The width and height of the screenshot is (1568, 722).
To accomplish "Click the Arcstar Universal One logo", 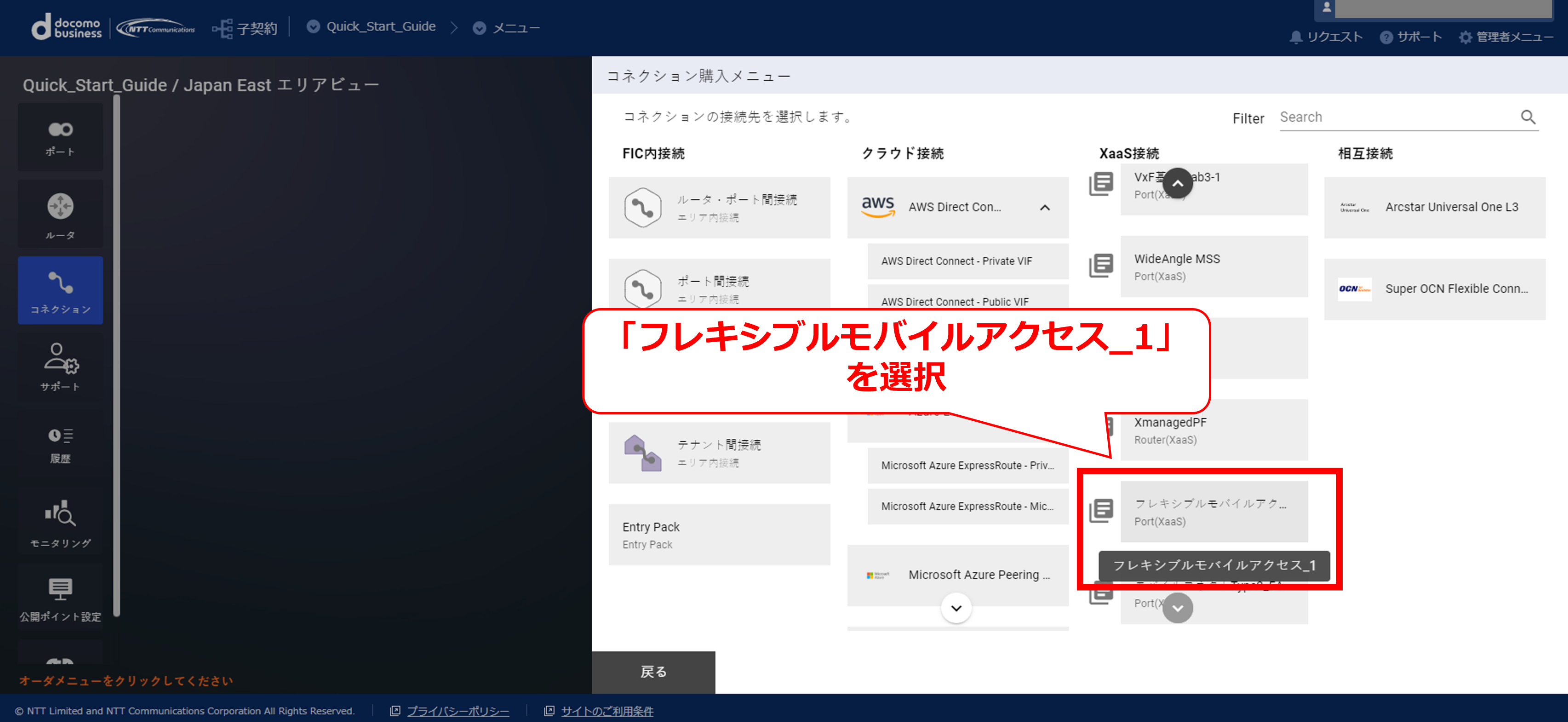I will pos(1354,207).
